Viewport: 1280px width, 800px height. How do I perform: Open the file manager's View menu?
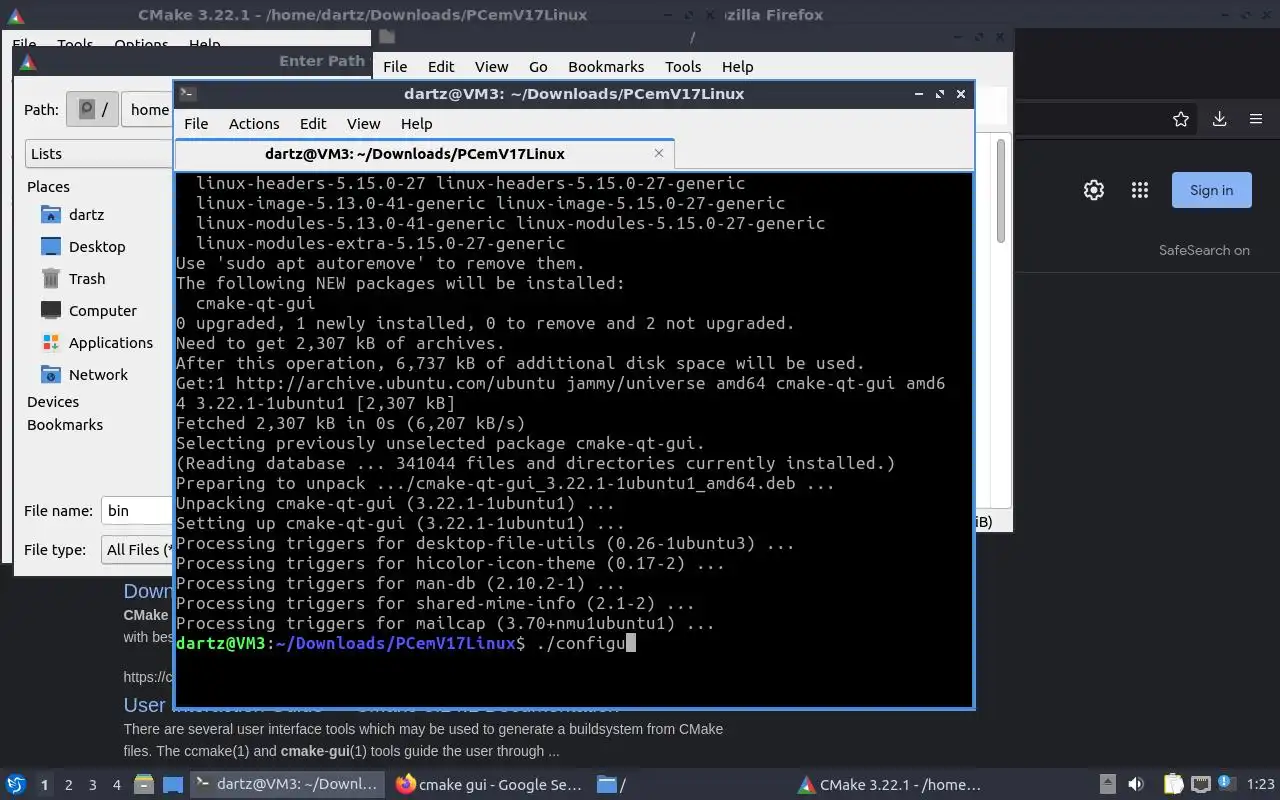click(491, 66)
